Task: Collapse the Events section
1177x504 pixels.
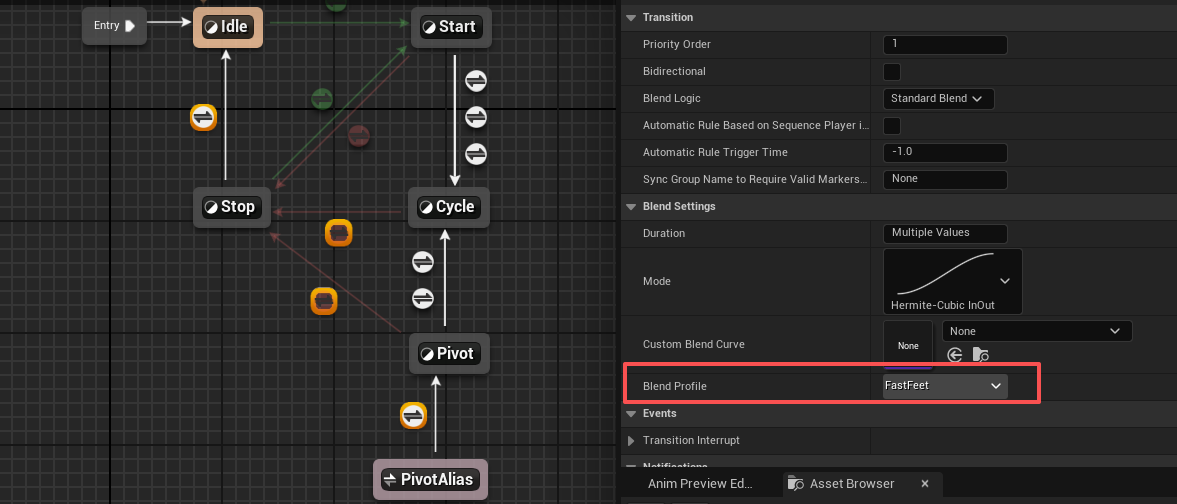Action: 631,414
